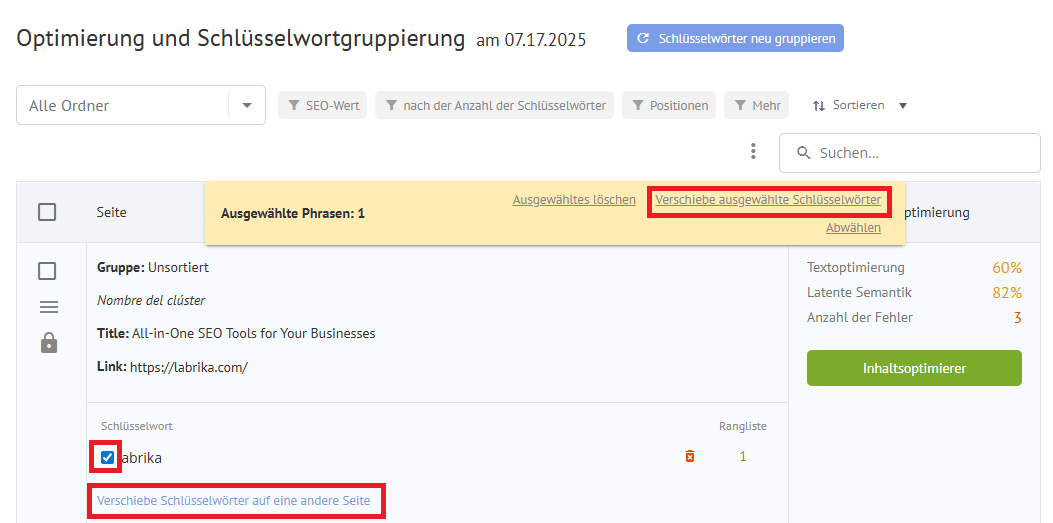1053x523 pixels.
Task: Open the Inhaltsoptimierer
Action: (914, 368)
